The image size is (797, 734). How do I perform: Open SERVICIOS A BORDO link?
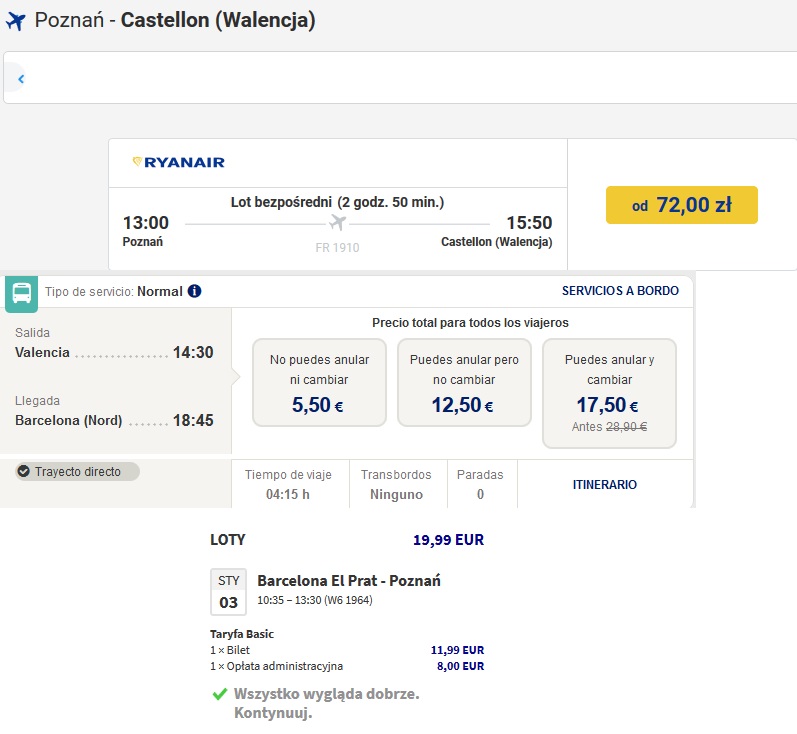pos(620,291)
